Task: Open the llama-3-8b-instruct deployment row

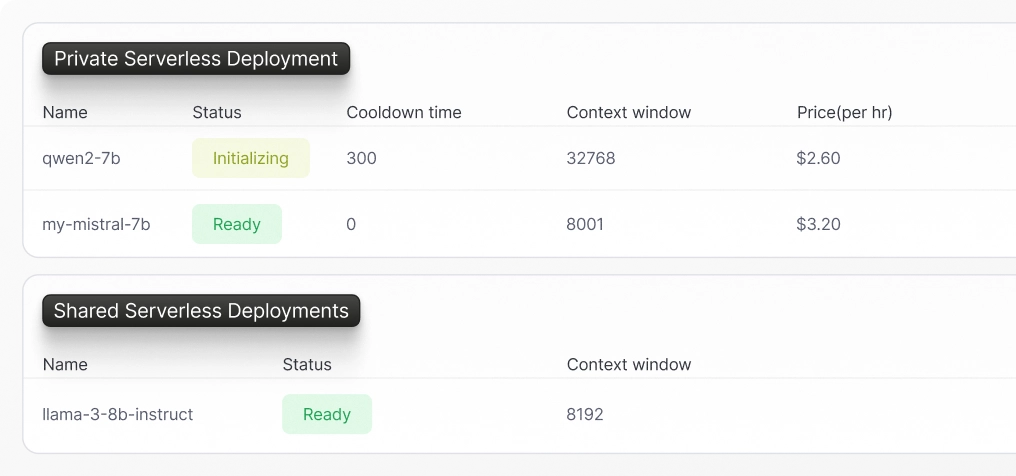Action: coord(520,414)
